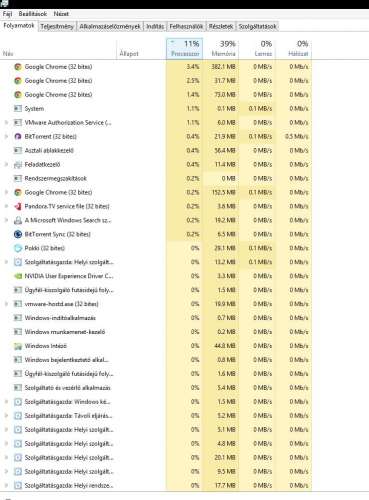Select the BitTorrent Sync icon
Viewport: 369px width, 500px height.
click(x=18, y=234)
